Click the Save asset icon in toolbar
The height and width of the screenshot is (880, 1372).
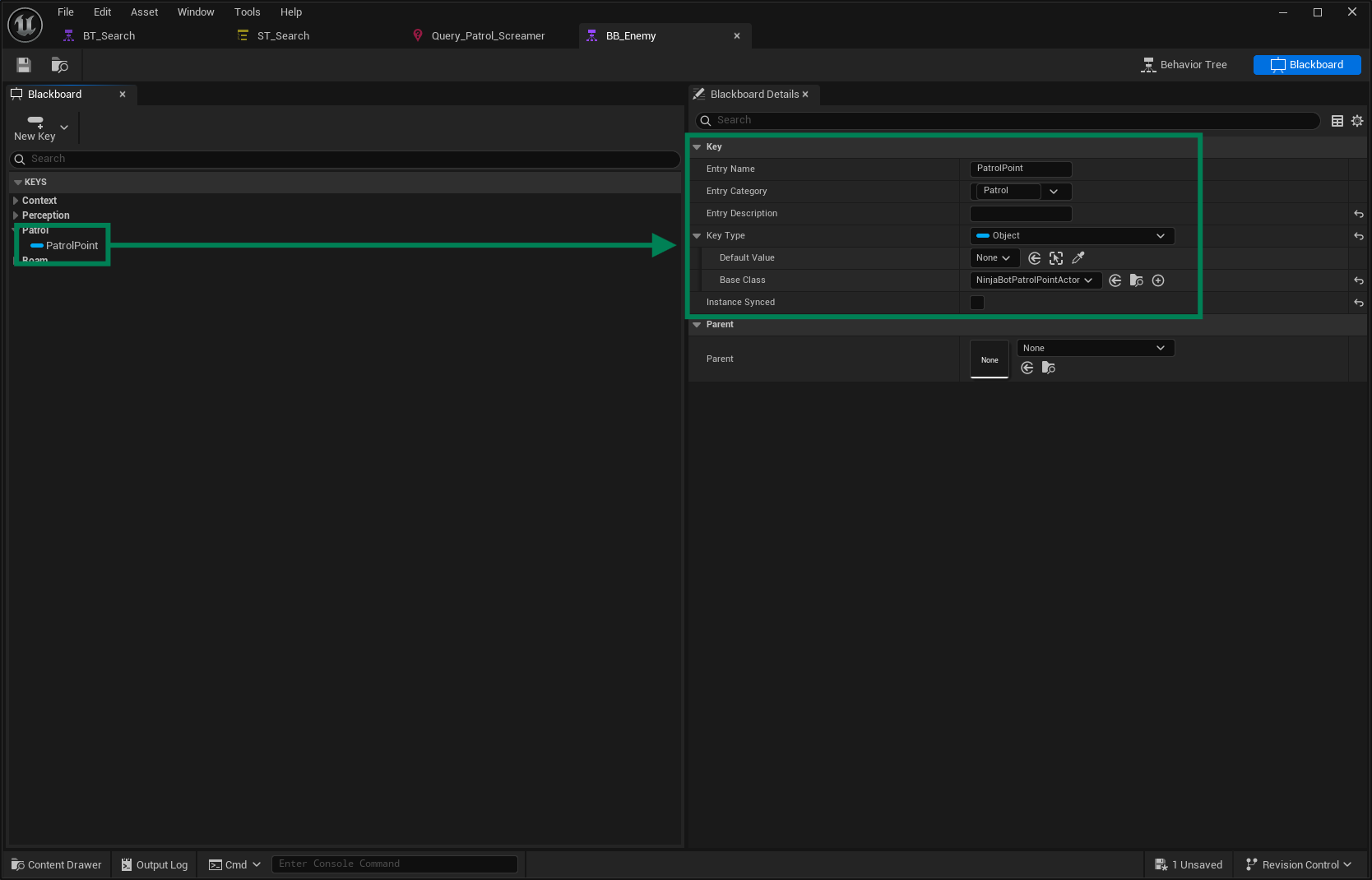(24, 65)
